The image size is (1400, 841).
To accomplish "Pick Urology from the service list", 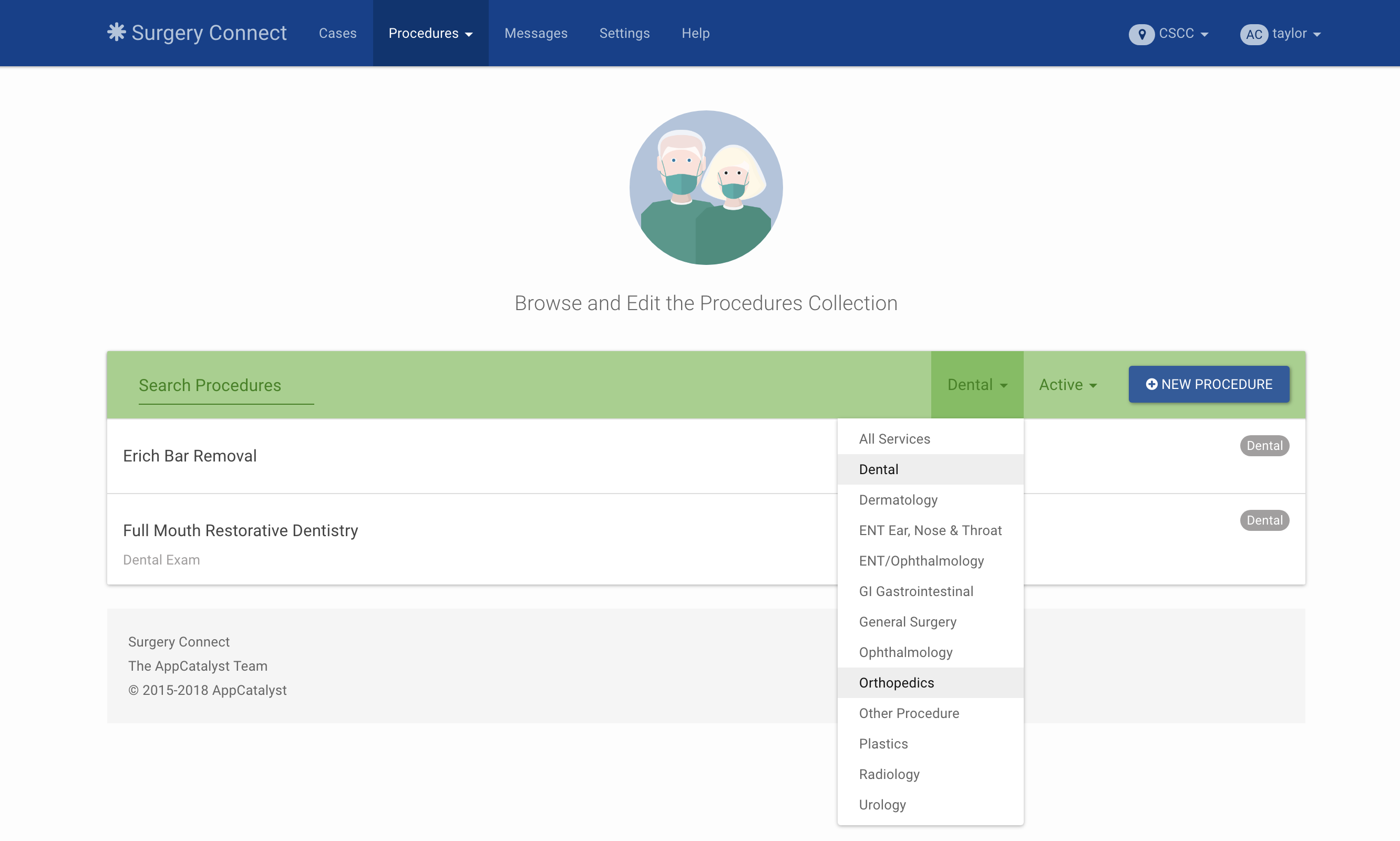I will pyautogui.click(x=882, y=804).
